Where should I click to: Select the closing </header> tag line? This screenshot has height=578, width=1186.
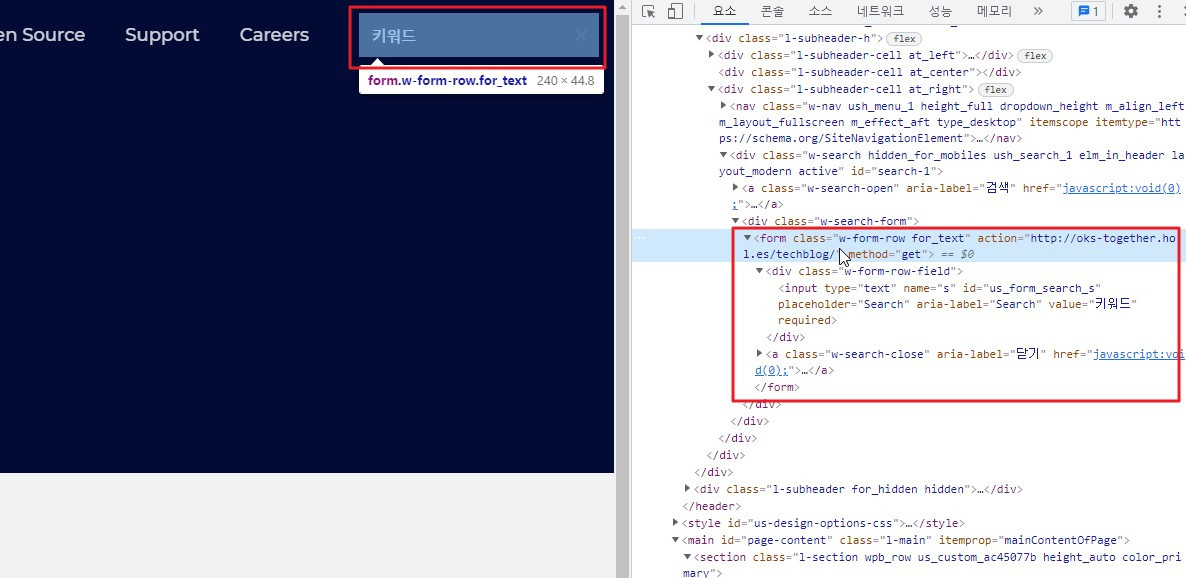[x=712, y=506]
